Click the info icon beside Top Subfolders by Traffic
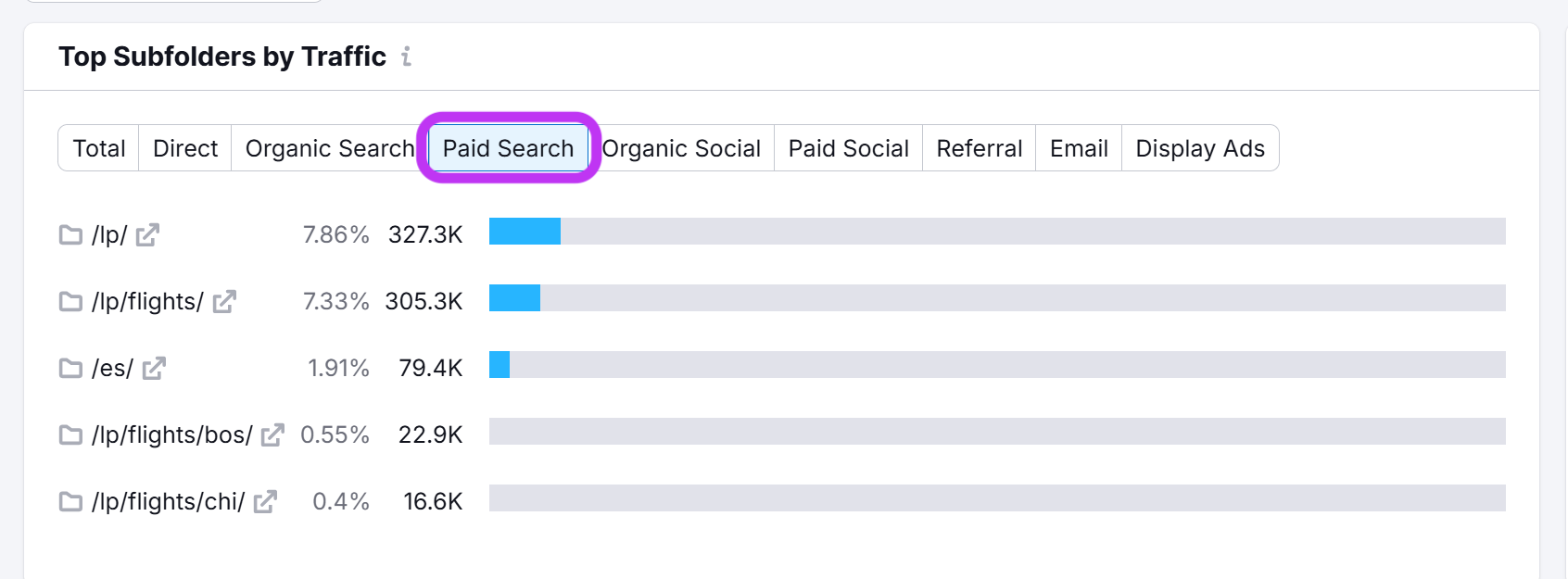 tap(405, 57)
